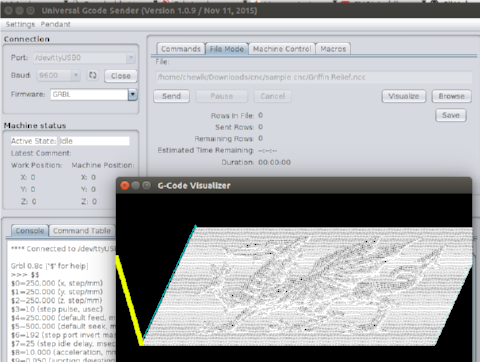
Task: Switch to the Commands tab
Action: coord(181,49)
